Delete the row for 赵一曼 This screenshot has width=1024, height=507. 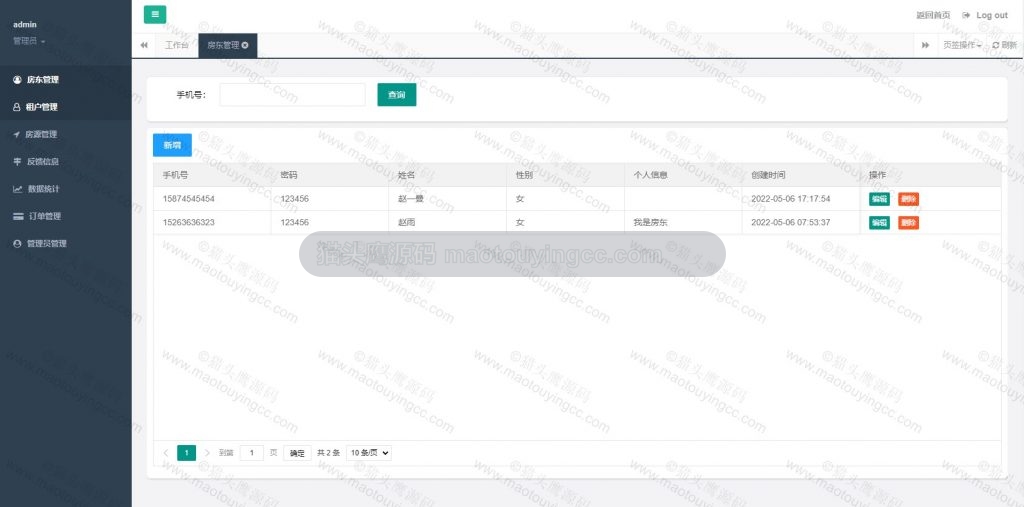tap(908, 199)
